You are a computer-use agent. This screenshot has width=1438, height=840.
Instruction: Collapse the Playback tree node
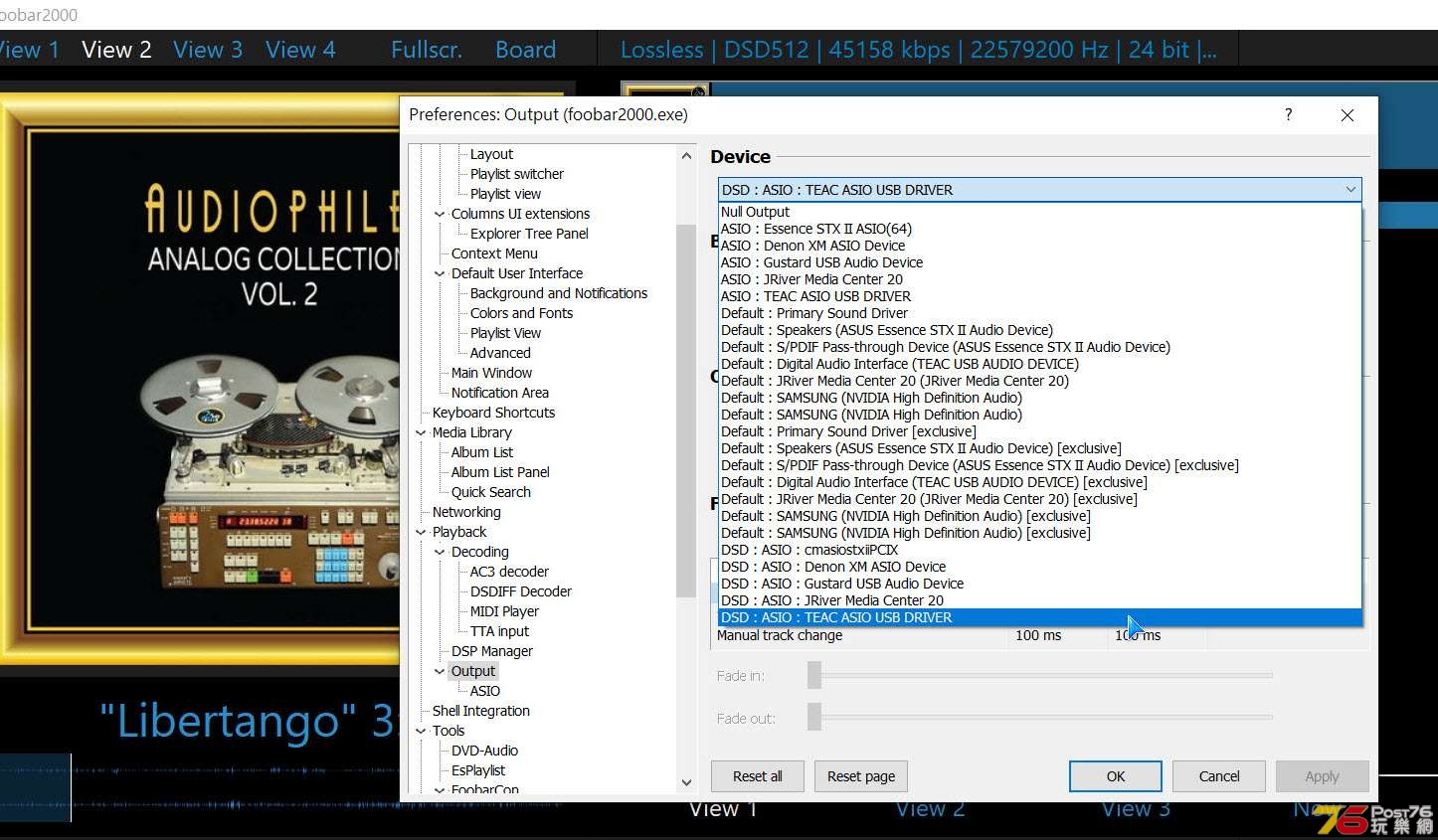click(421, 532)
